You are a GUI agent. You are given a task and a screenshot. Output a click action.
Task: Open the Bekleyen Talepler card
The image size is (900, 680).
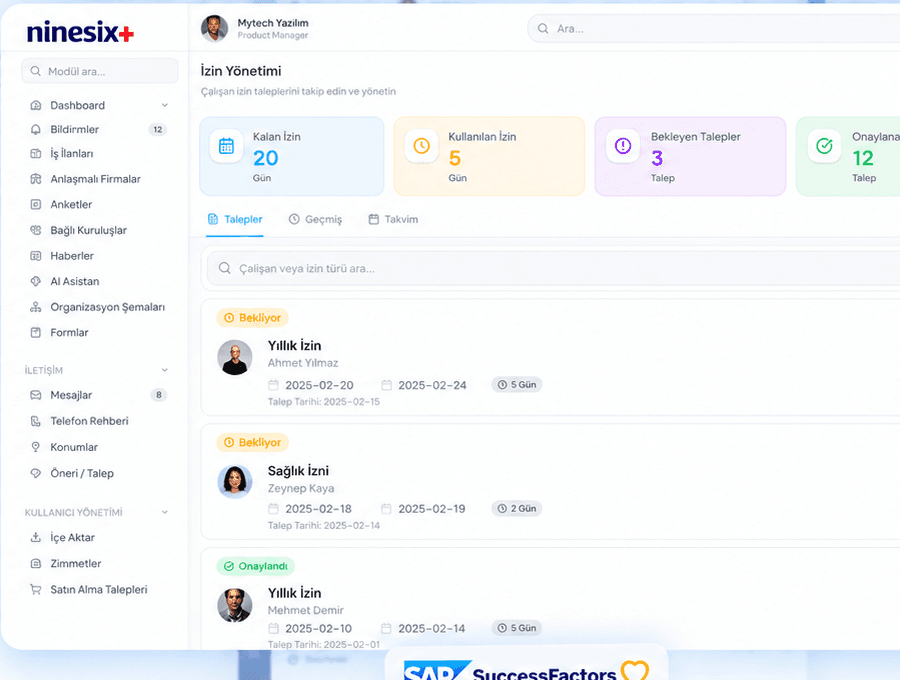point(690,157)
